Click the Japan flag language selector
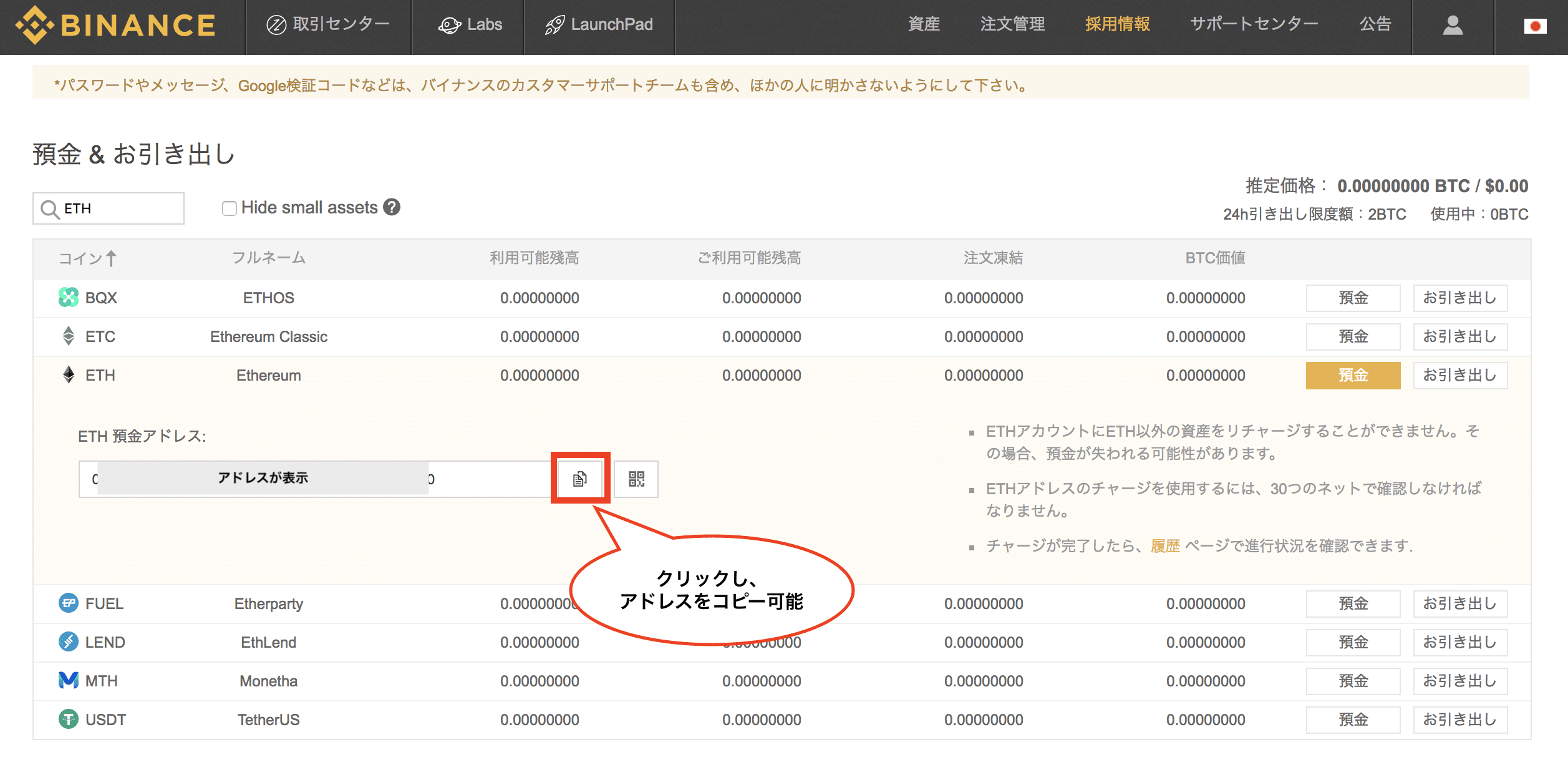1568x775 pixels. [x=1534, y=26]
